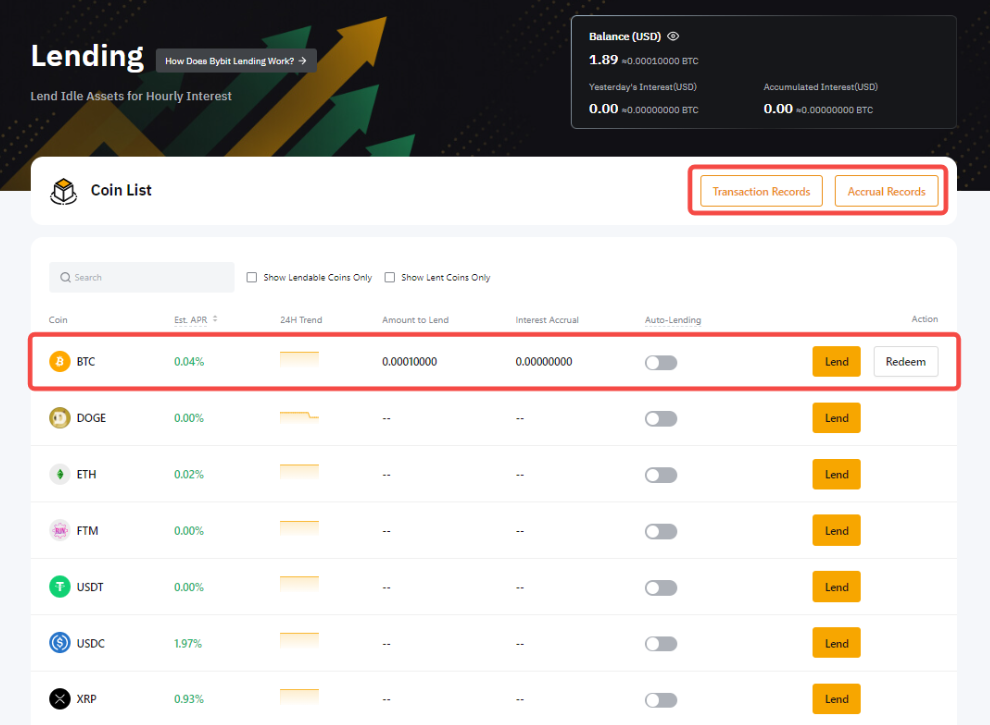
Task: Focus the coin Search field
Action: [142, 277]
